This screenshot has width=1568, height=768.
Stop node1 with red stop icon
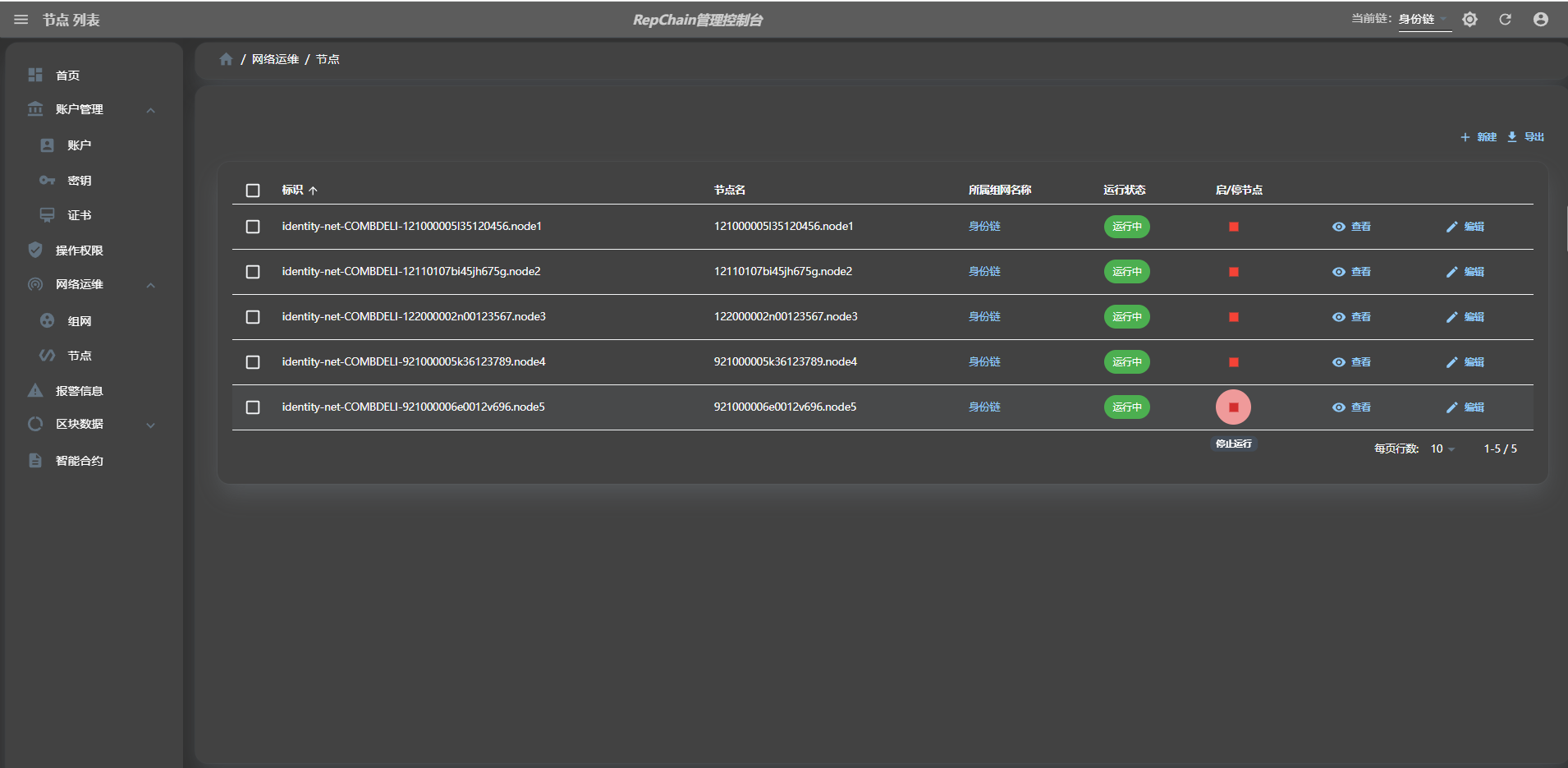pyautogui.click(x=1233, y=227)
